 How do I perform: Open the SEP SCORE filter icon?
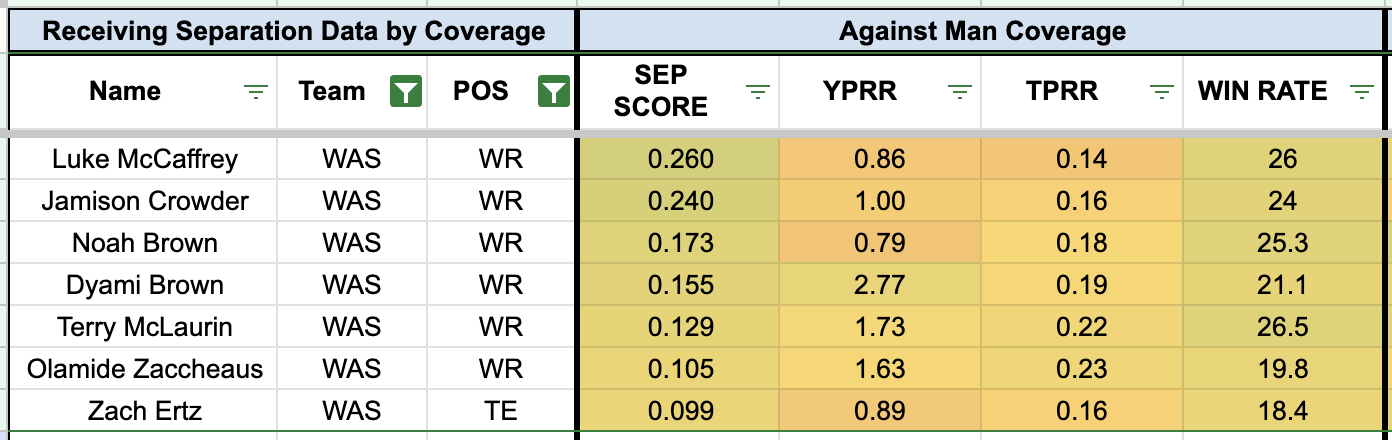[758, 92]
